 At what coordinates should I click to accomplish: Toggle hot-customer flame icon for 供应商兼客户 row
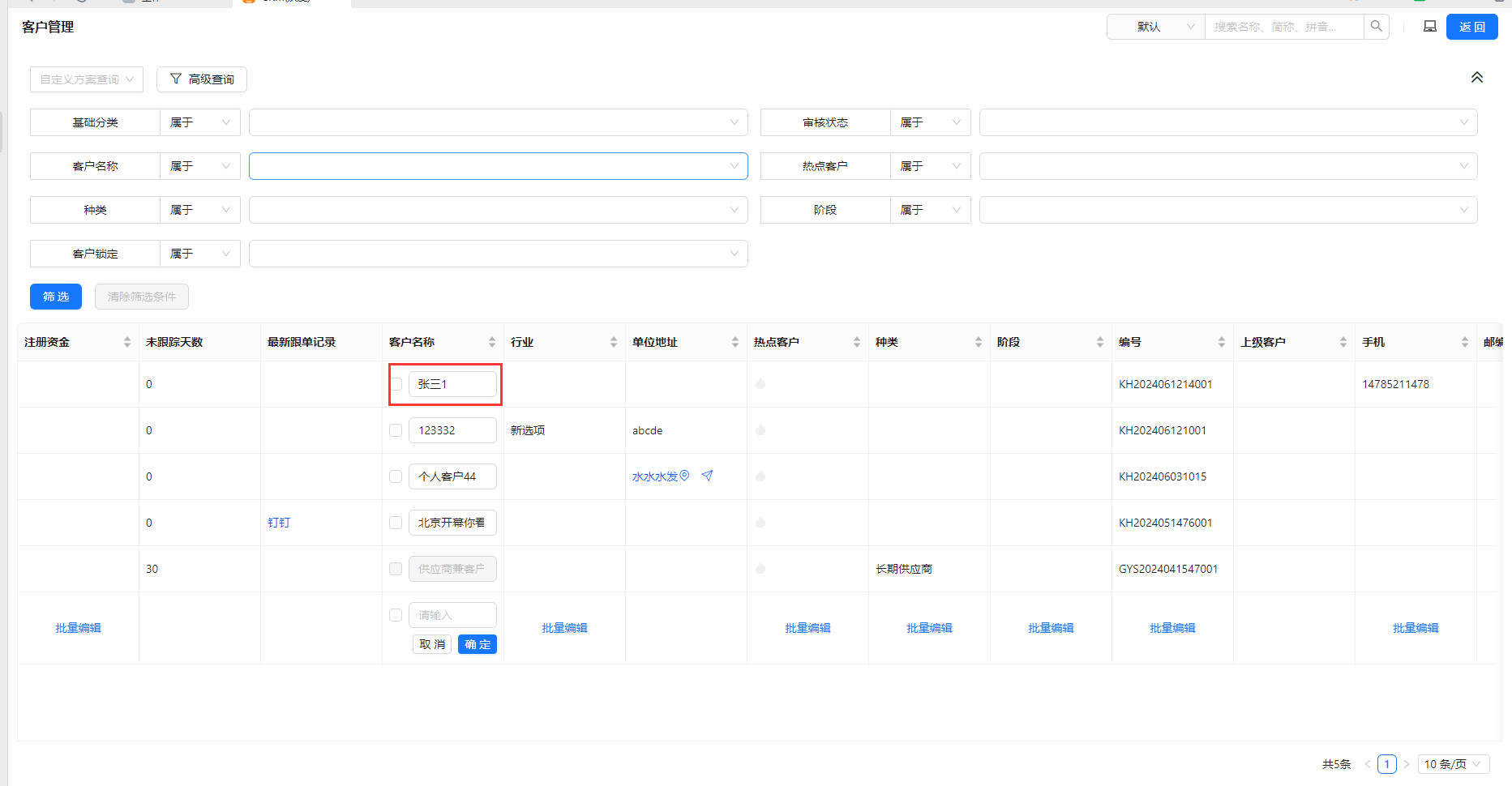[x=760, y=569]
